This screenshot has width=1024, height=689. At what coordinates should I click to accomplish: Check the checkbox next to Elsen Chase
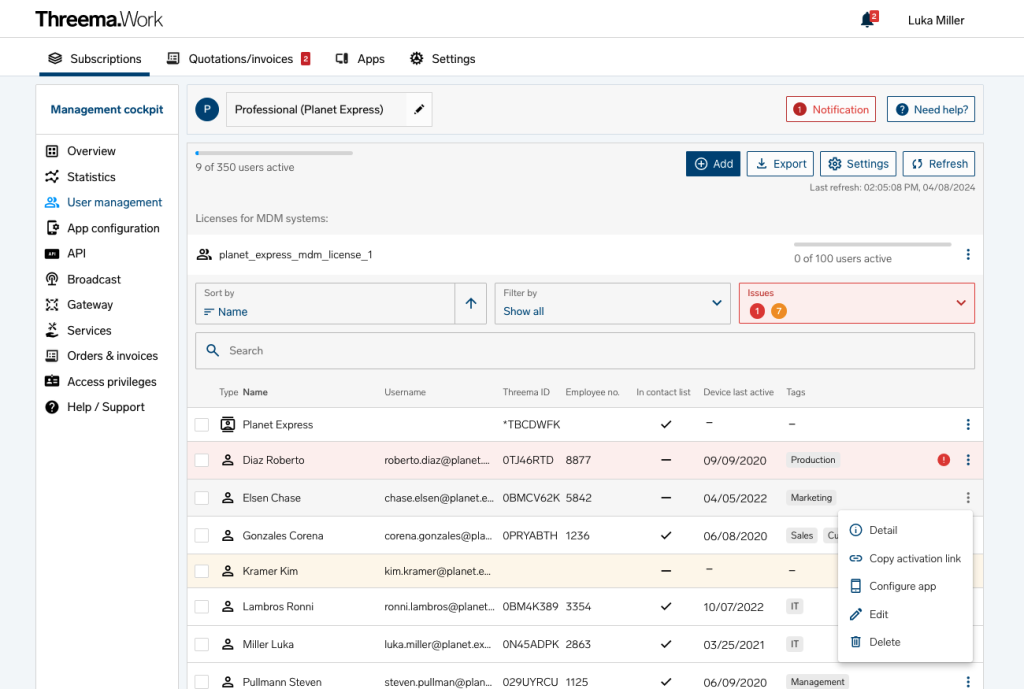tap(201, 497)
